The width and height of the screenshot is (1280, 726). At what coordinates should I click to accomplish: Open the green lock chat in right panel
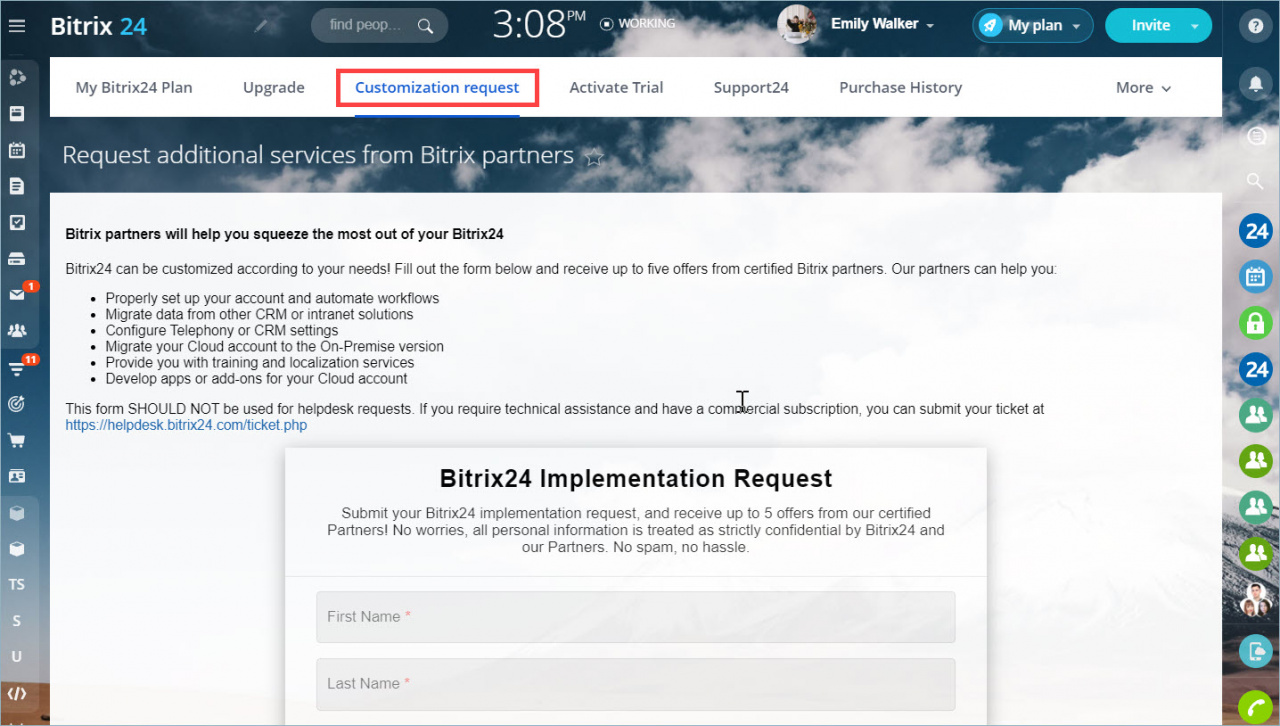pos(1256,323)
